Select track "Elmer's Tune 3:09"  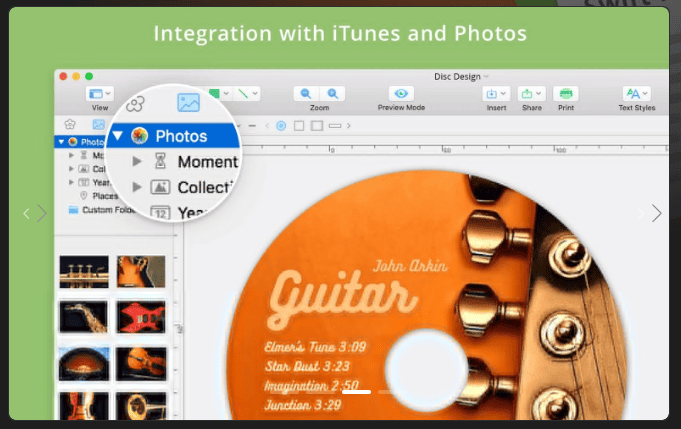(316, 346)
